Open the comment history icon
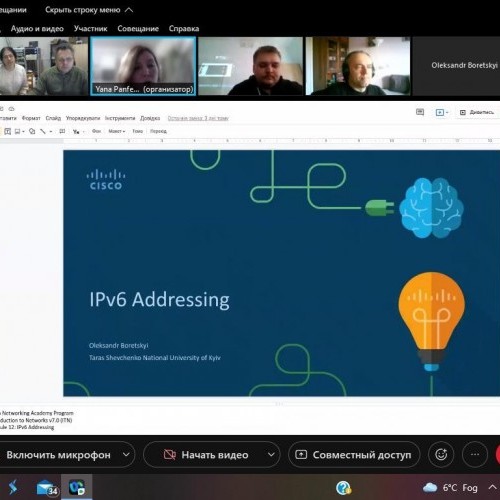Image resolution: width=500 pixels, height=500 pixels. (420, 112)
